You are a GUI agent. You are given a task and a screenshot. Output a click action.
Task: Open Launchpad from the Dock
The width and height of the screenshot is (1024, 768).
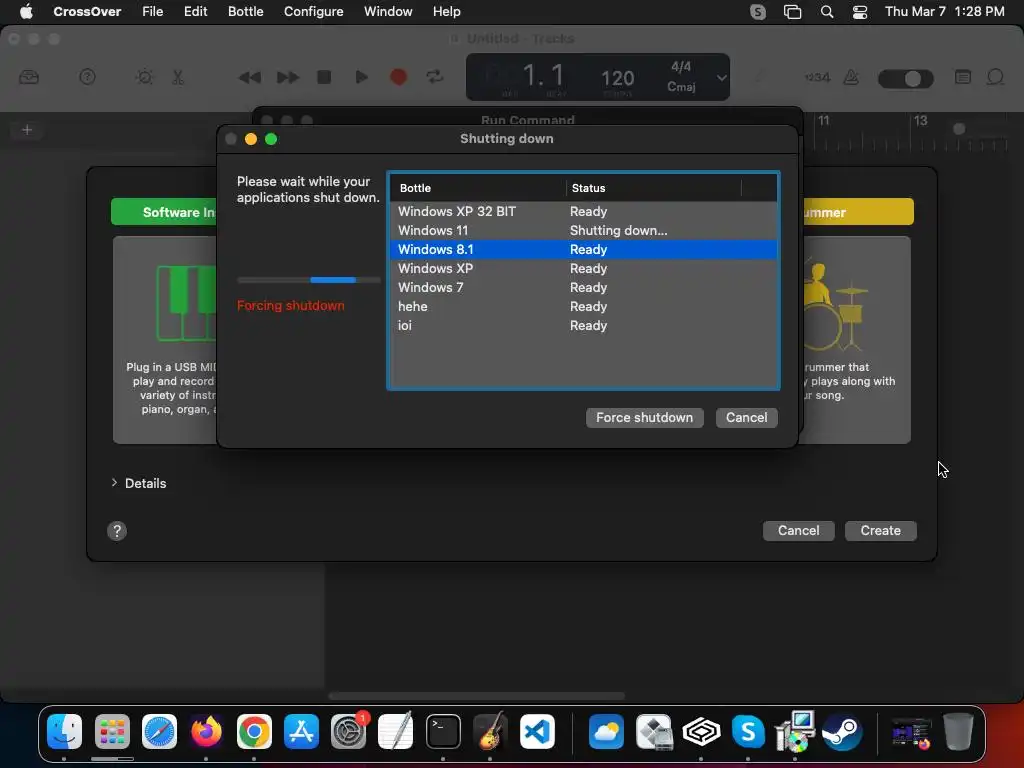coord(112,731)
